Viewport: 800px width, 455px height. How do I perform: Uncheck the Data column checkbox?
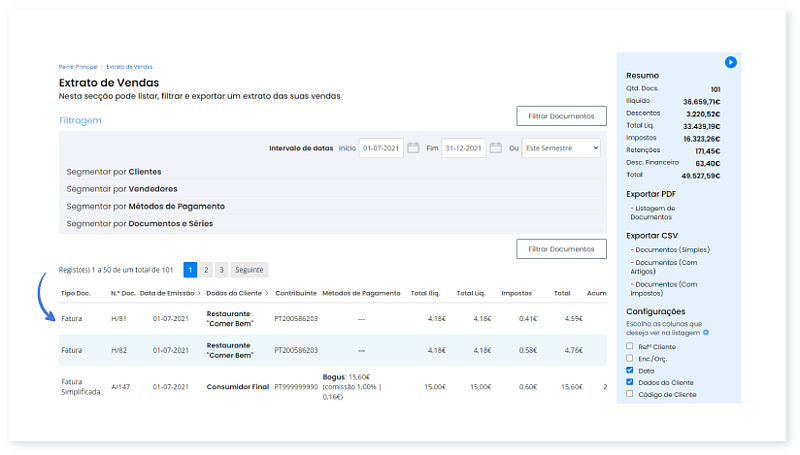pyautogui.click(x=630, y=370)
